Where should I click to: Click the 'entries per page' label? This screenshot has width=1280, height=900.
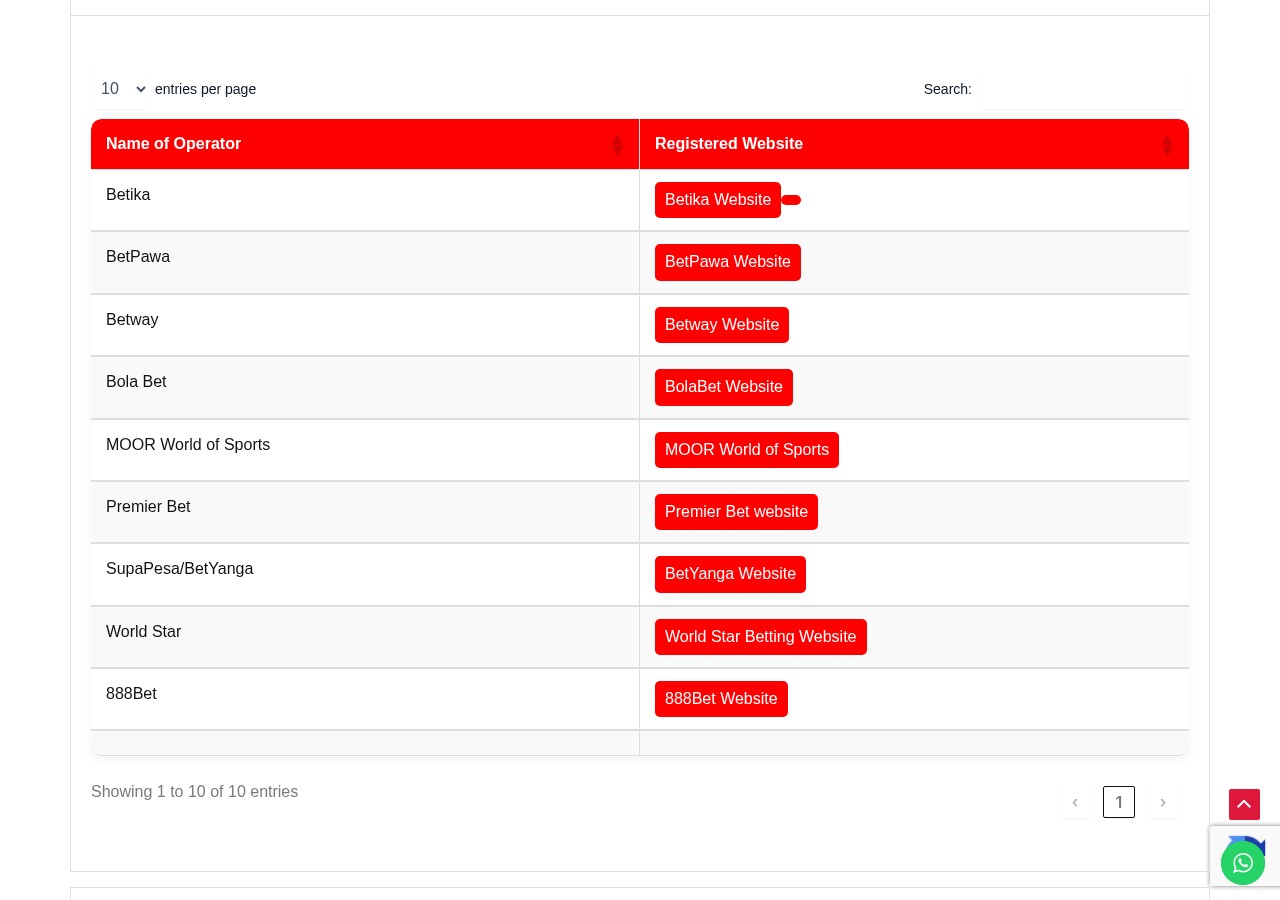[x=205, y=89]
